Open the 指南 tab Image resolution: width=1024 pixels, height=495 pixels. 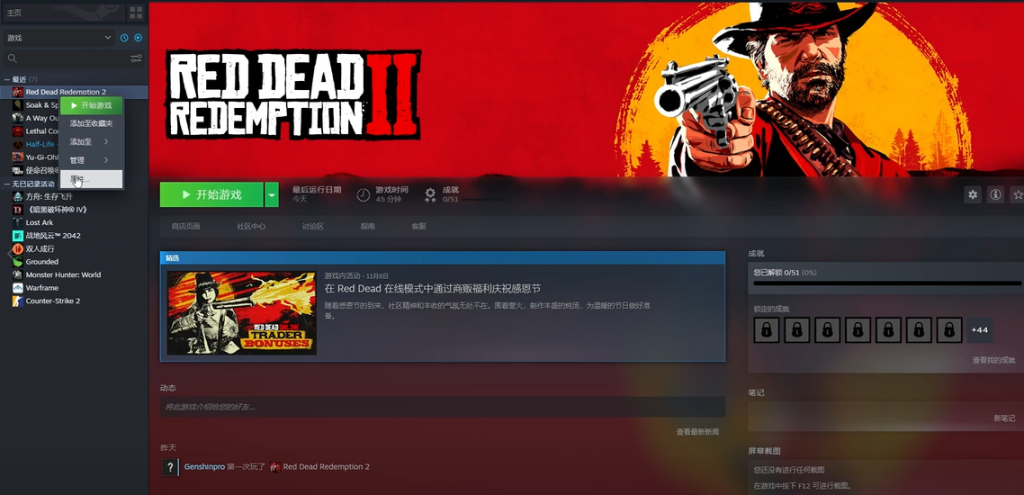[368, 227]
